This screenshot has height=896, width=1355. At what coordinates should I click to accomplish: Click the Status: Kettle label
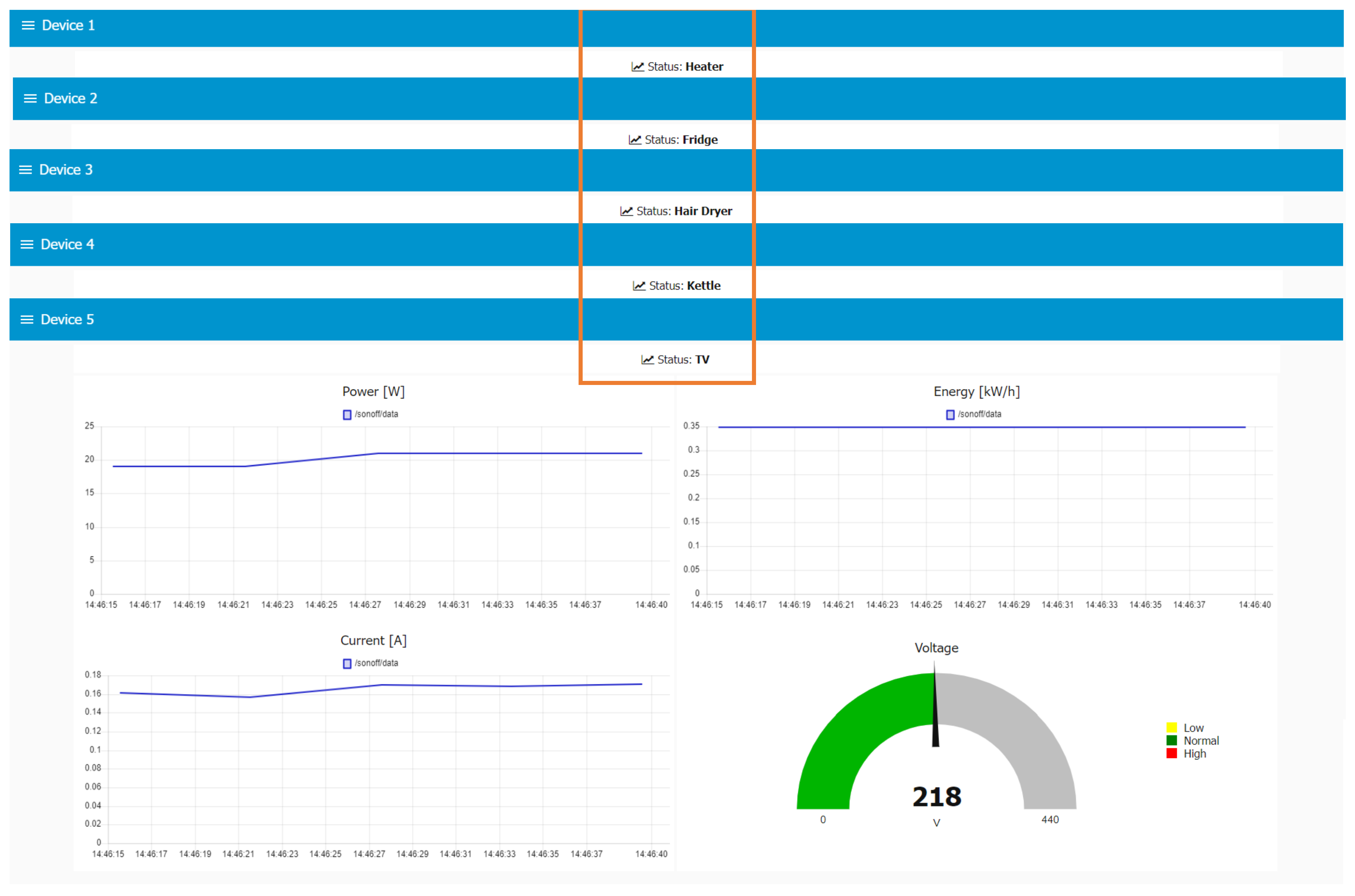pyautogui.click(x=684, y=286)
